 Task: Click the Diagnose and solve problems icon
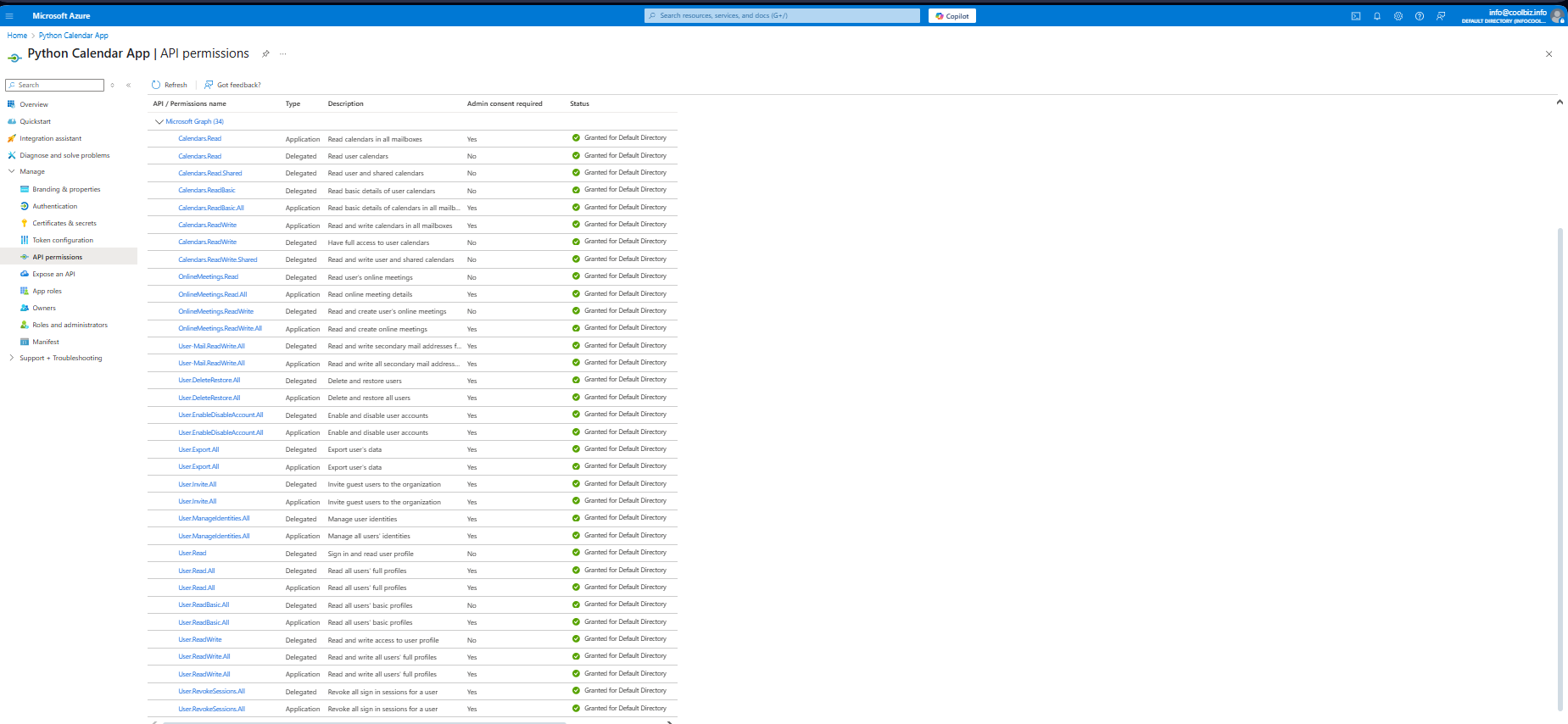tap(12, 155)
